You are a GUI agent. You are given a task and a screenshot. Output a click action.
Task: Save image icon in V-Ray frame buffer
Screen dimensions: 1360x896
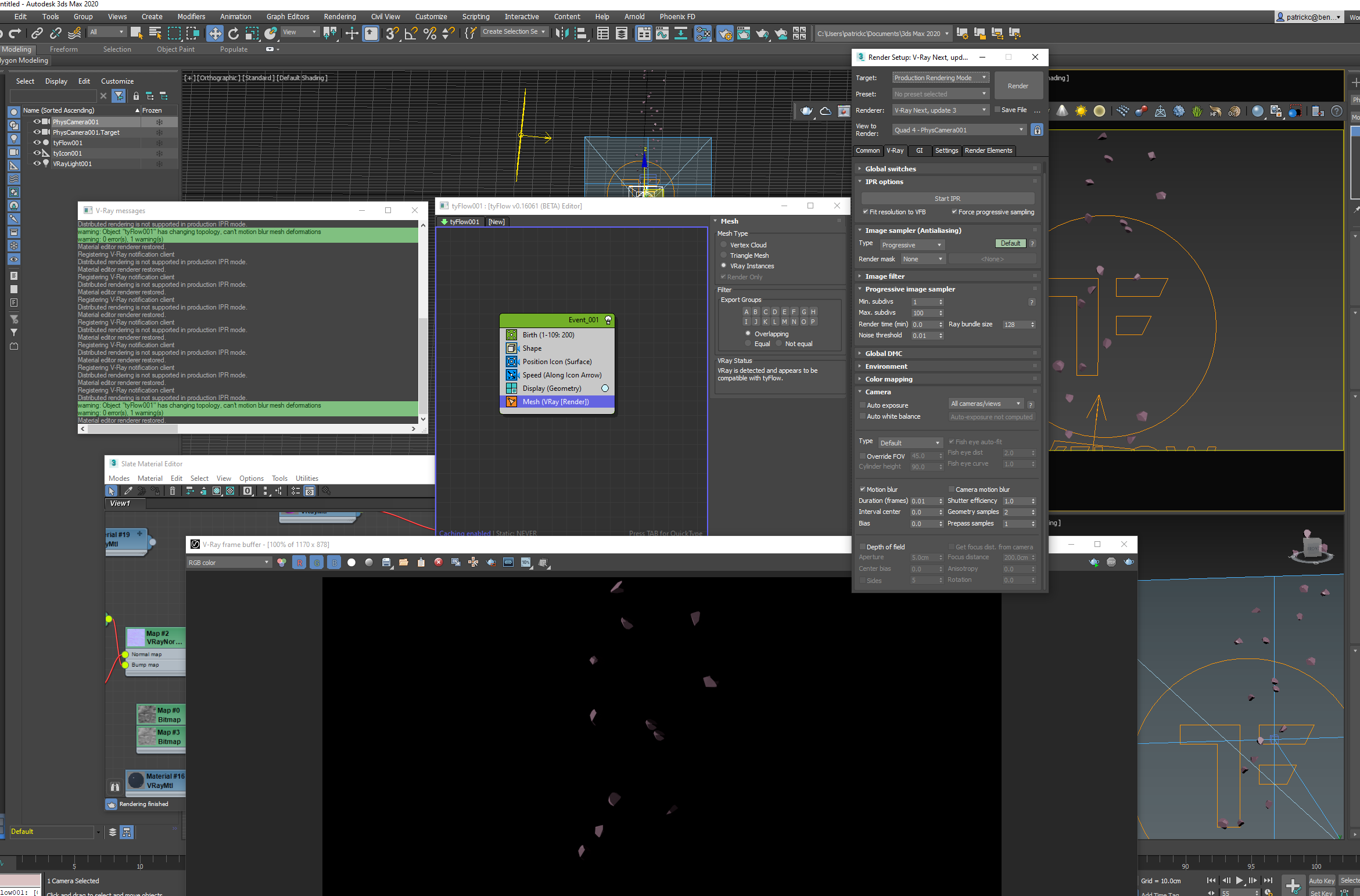click(386, 563)
